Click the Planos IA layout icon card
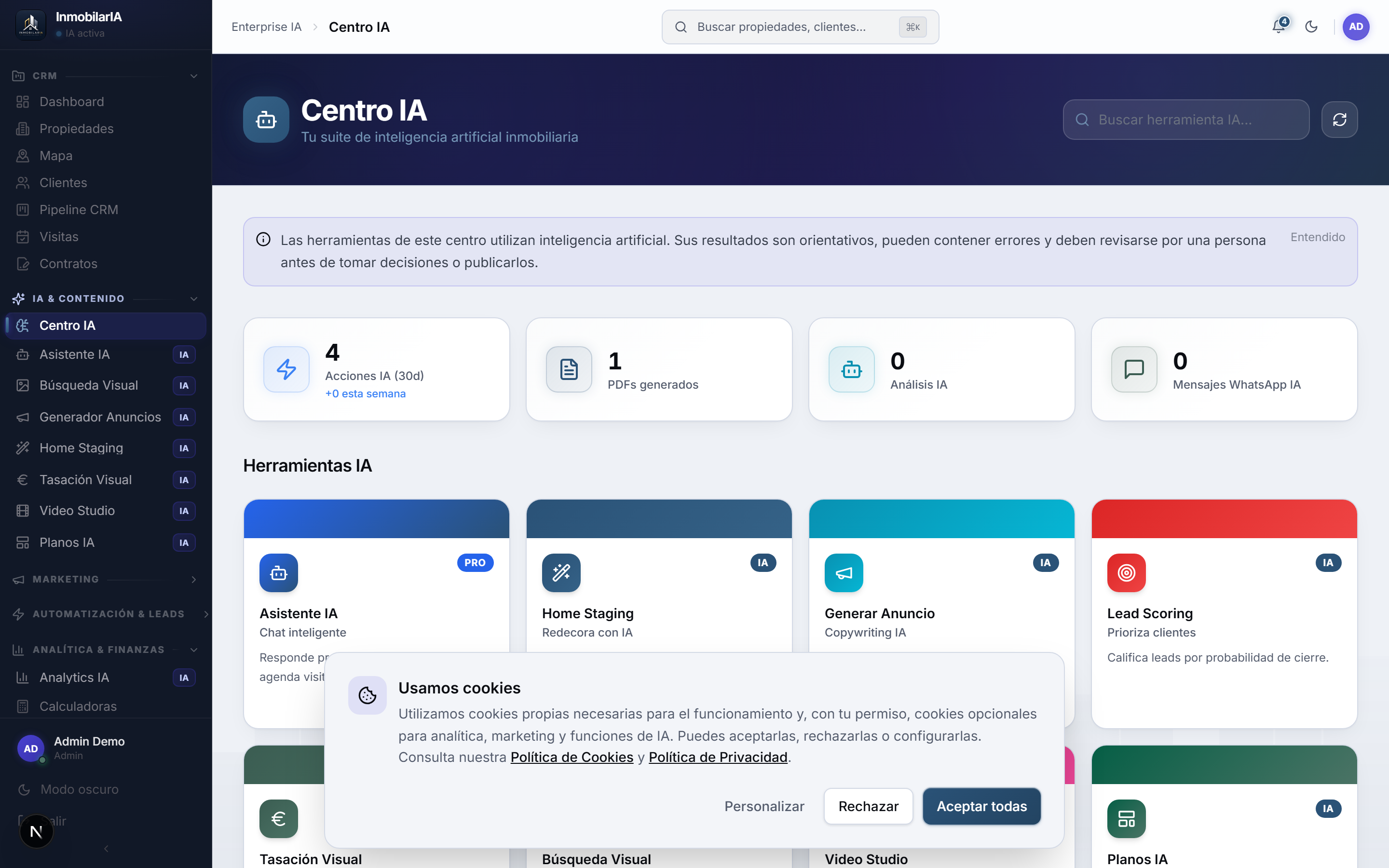 click(1126, 818)
